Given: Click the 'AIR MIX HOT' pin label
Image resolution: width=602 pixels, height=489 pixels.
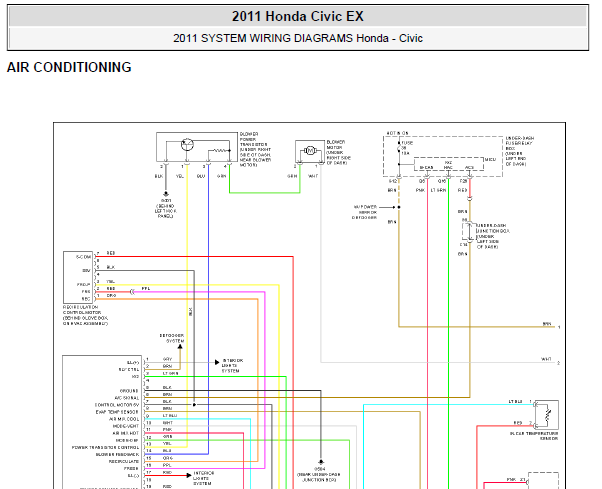Looking at the screenshot, I should [x=126, y=433].
